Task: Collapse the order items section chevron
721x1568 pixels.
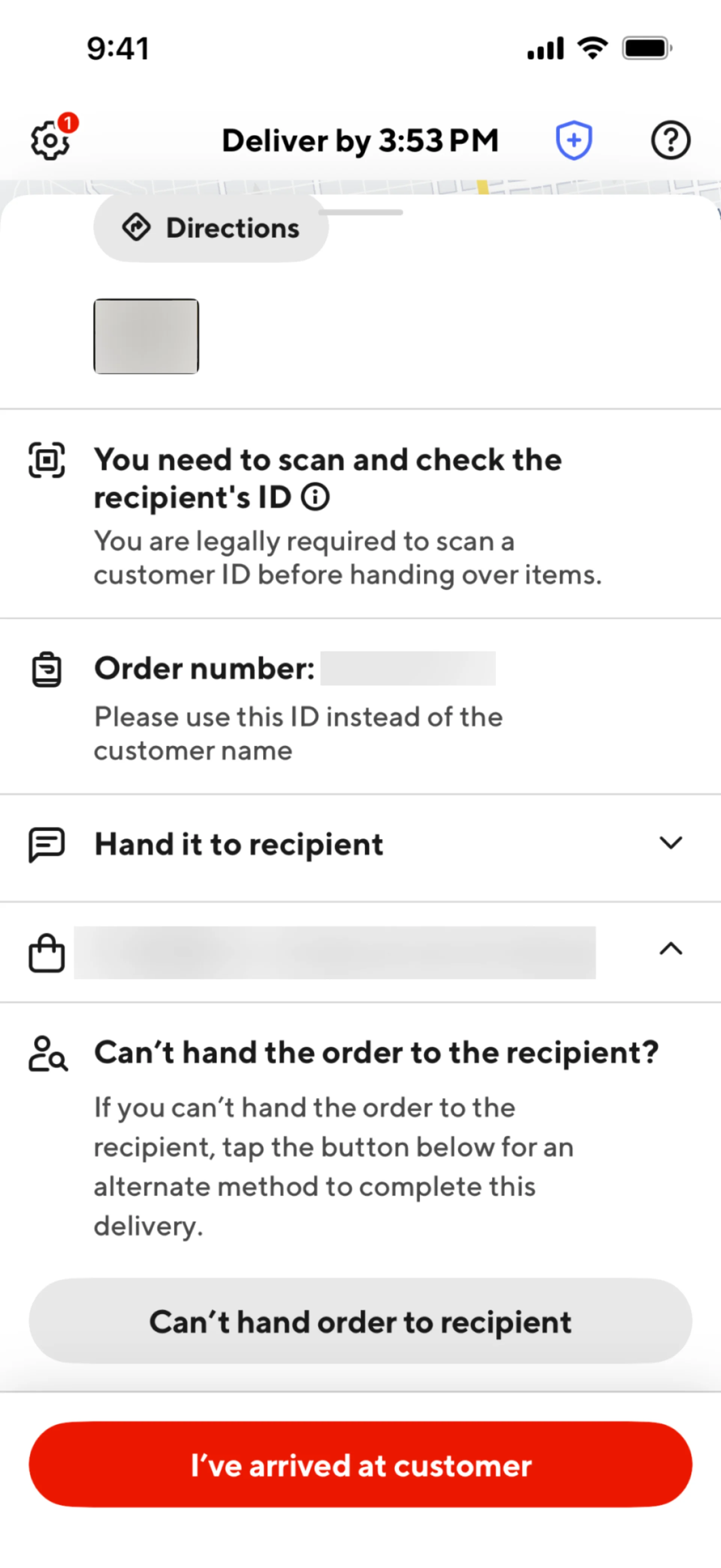Action: [x=671, y=949]
